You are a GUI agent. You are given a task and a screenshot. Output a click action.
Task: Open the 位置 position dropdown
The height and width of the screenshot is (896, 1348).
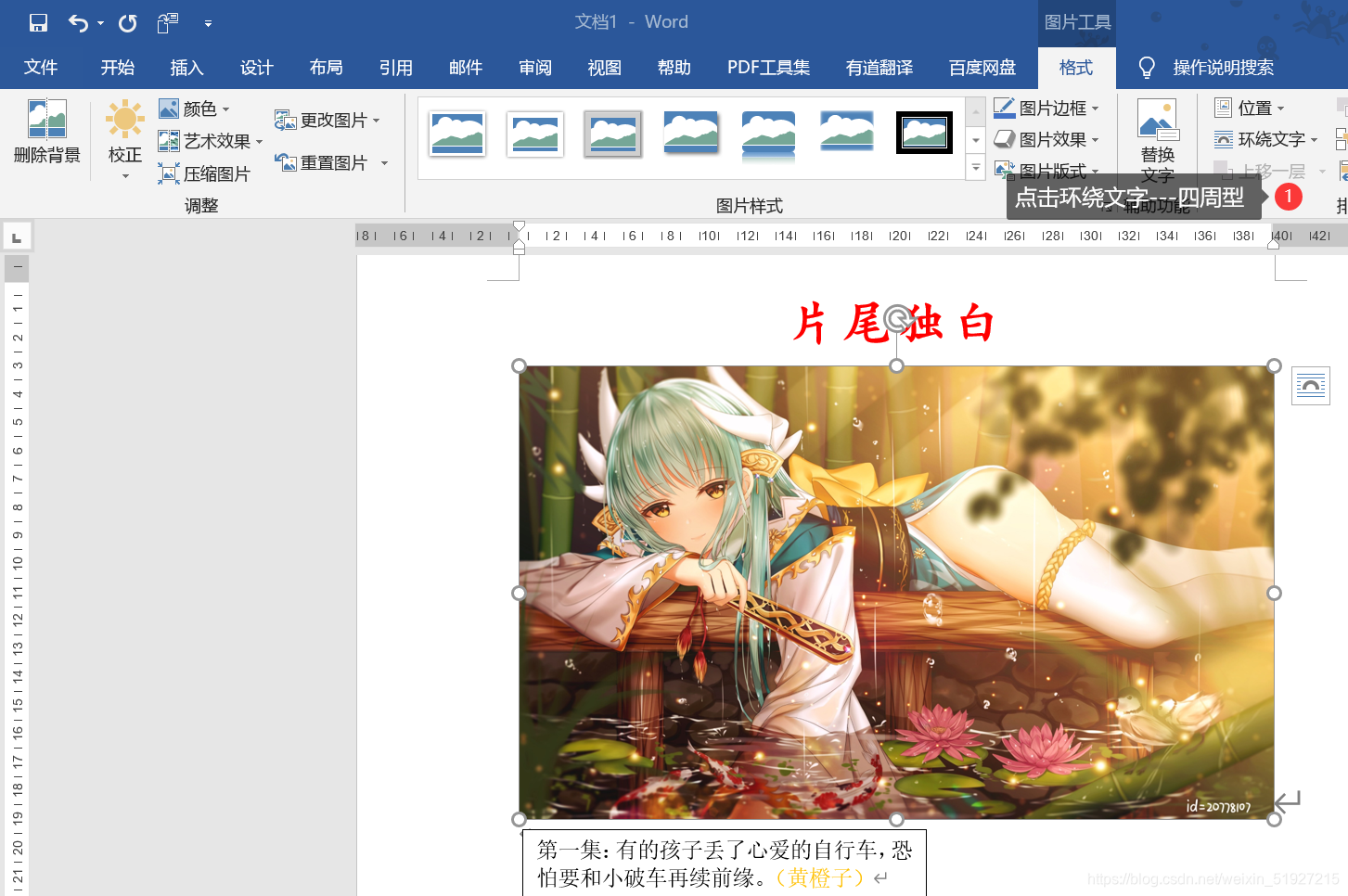(1250, 109)
